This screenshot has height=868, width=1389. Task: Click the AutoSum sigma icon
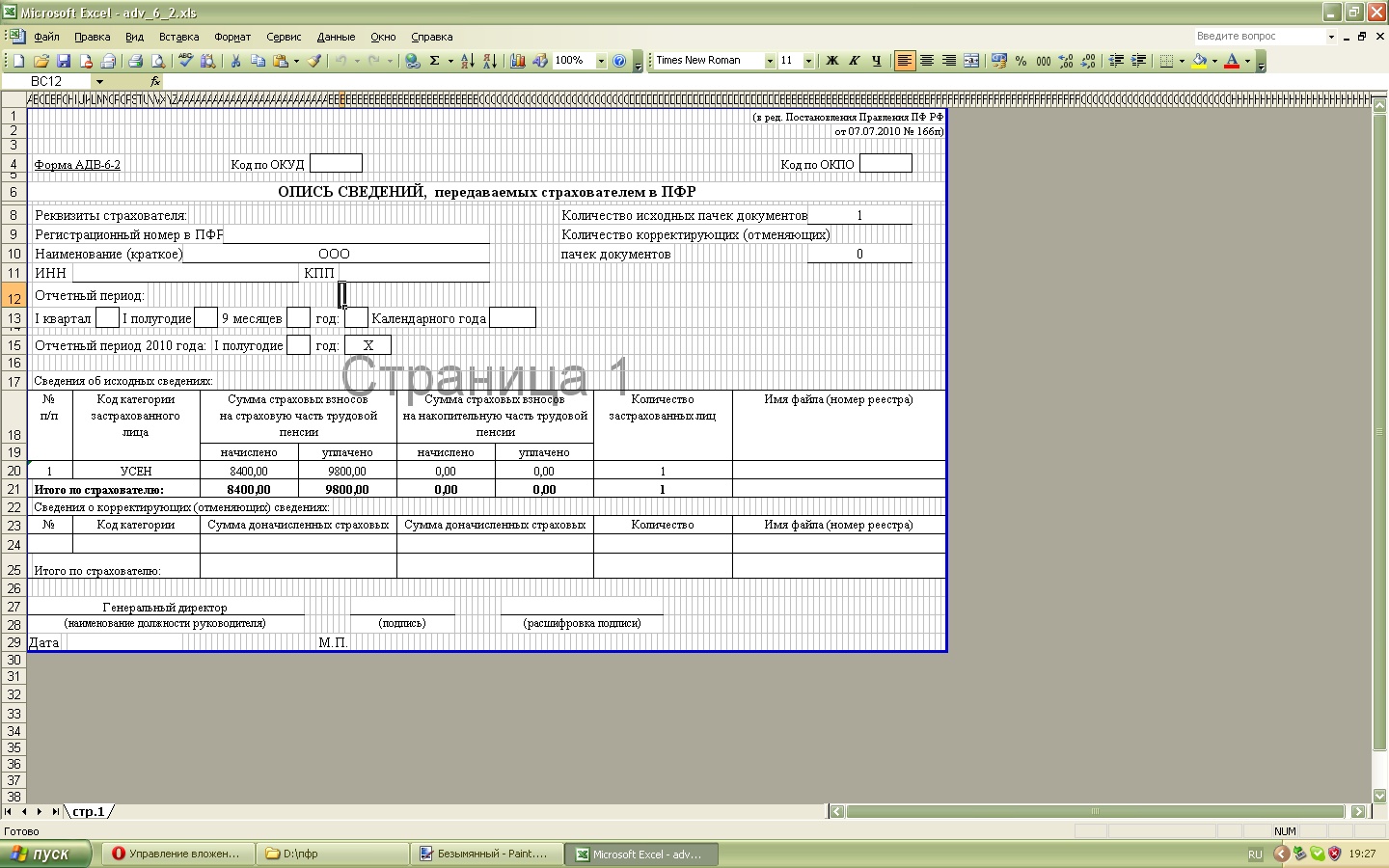(435, 61)
